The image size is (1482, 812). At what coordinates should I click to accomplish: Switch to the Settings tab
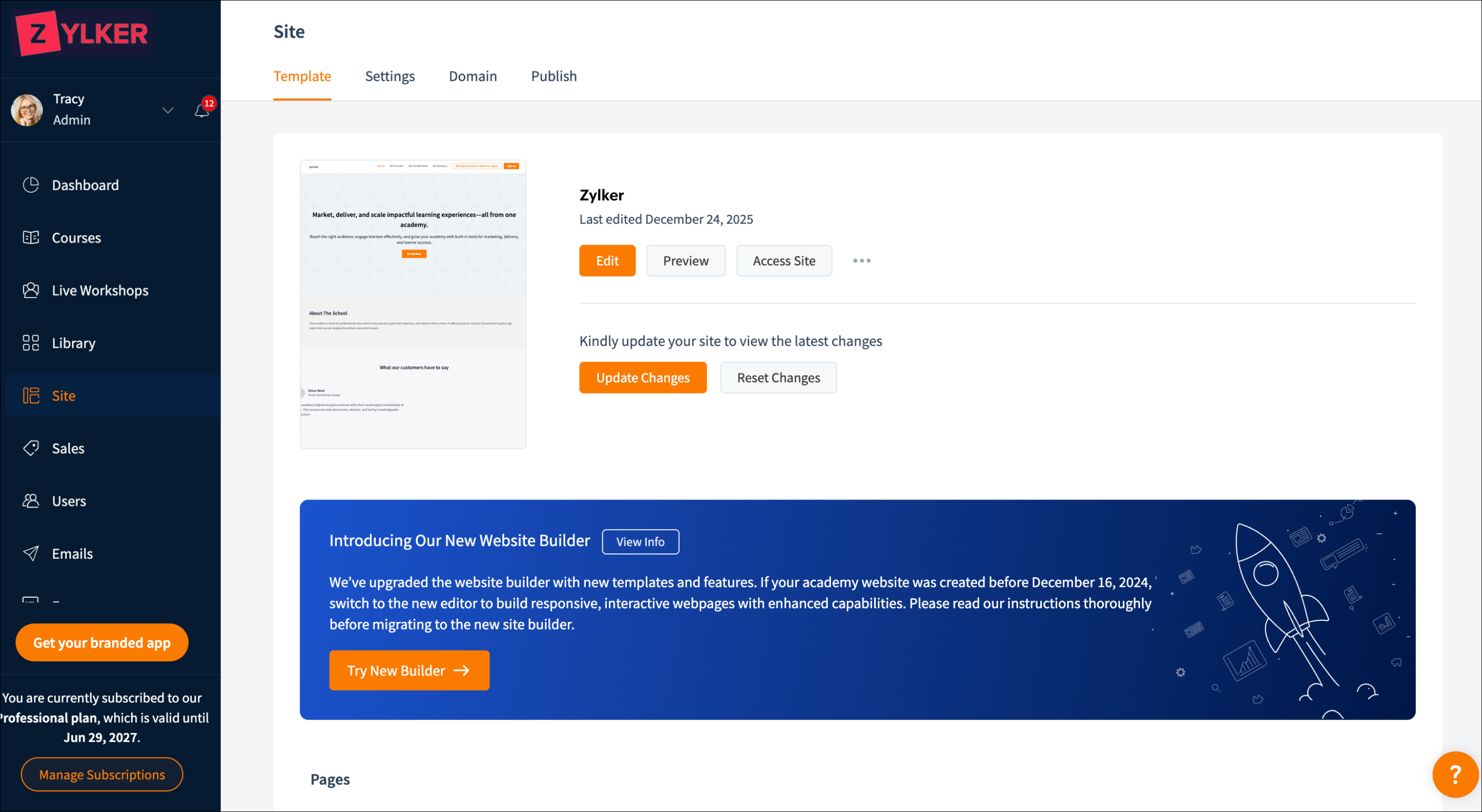(x=389, y=76)
